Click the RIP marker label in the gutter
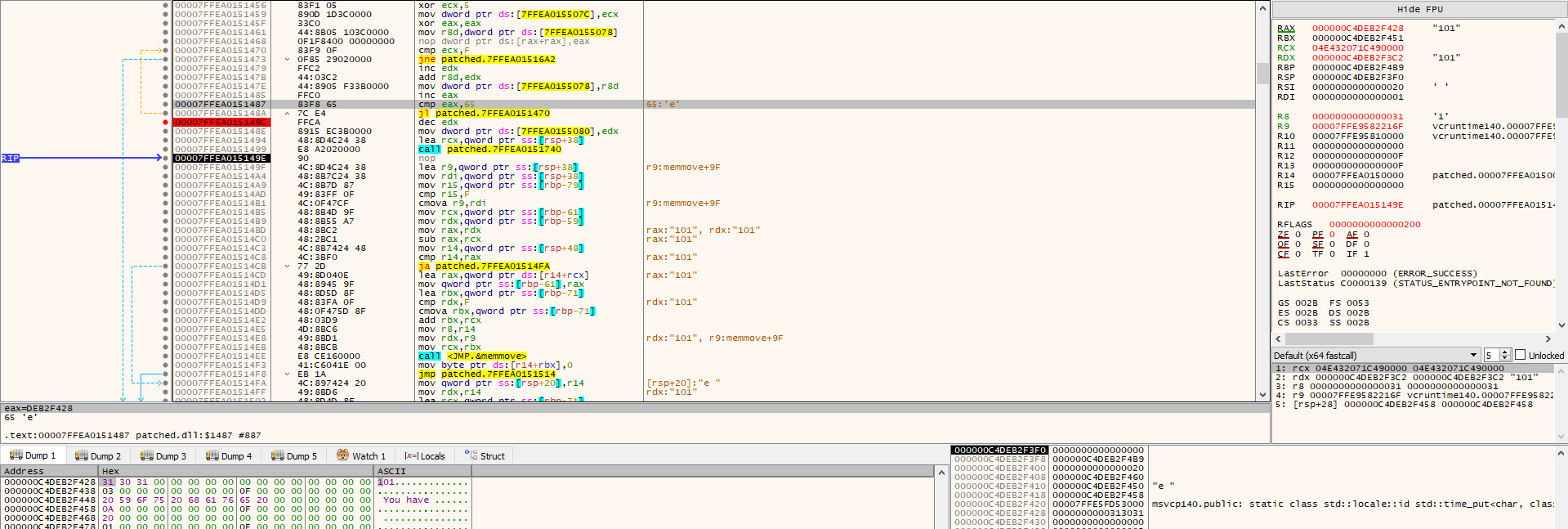Viewport: 1568px width, 529px height. click(x=10, y=159)
